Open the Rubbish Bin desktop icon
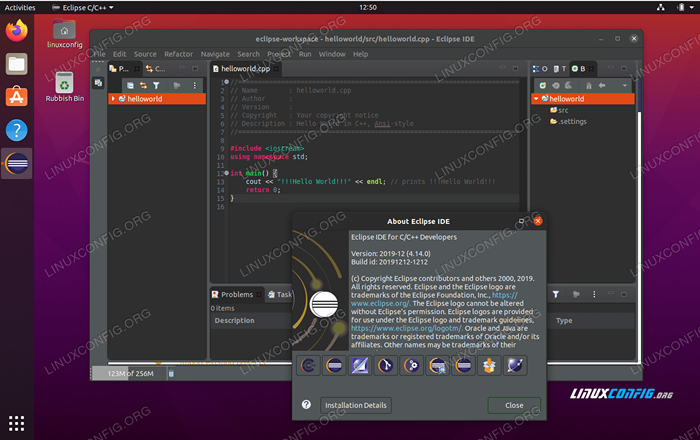700x440 pixels. (x=65, y=87)
